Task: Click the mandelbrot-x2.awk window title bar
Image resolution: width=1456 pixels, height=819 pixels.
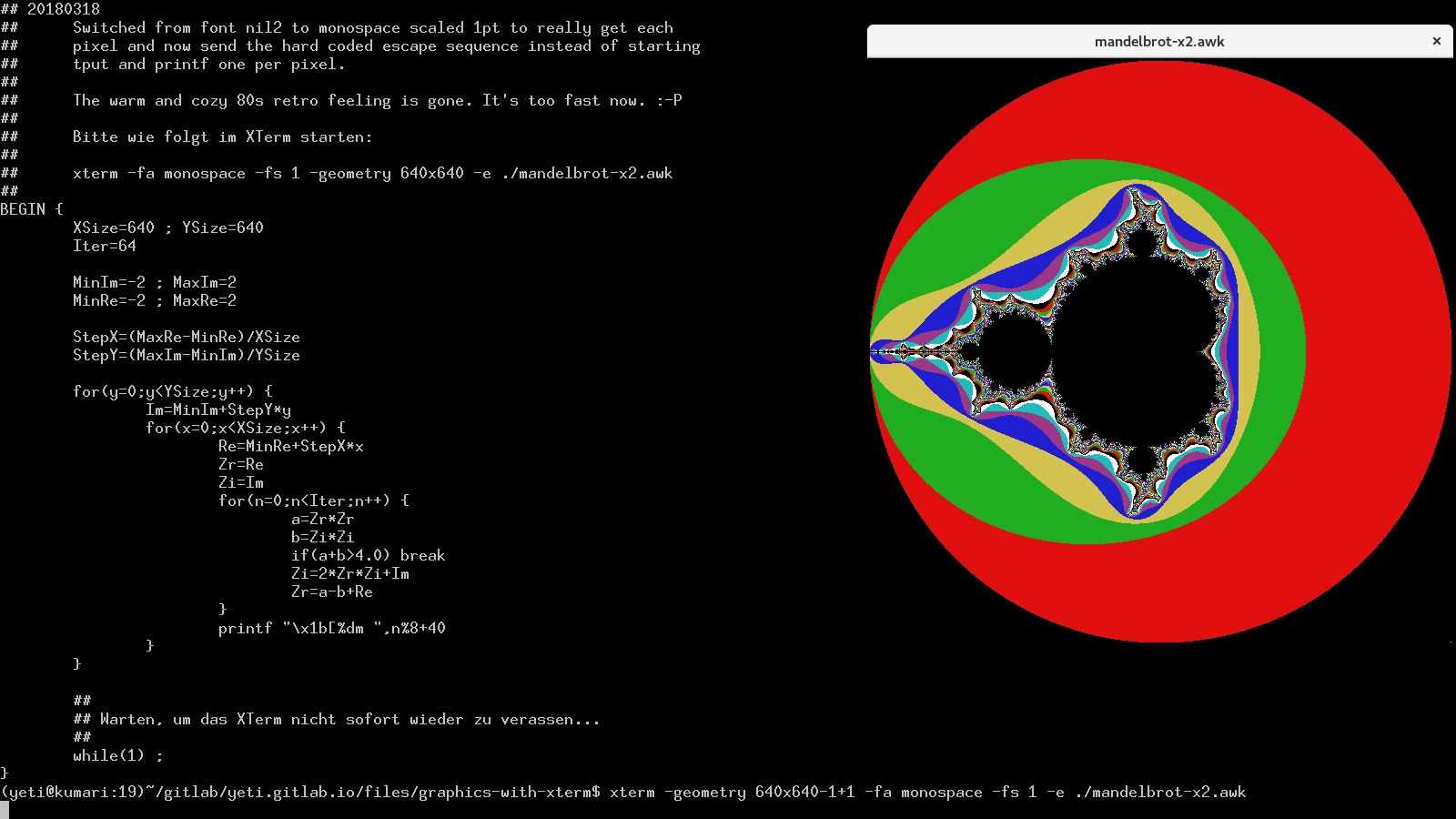Action: [1158, 42]
